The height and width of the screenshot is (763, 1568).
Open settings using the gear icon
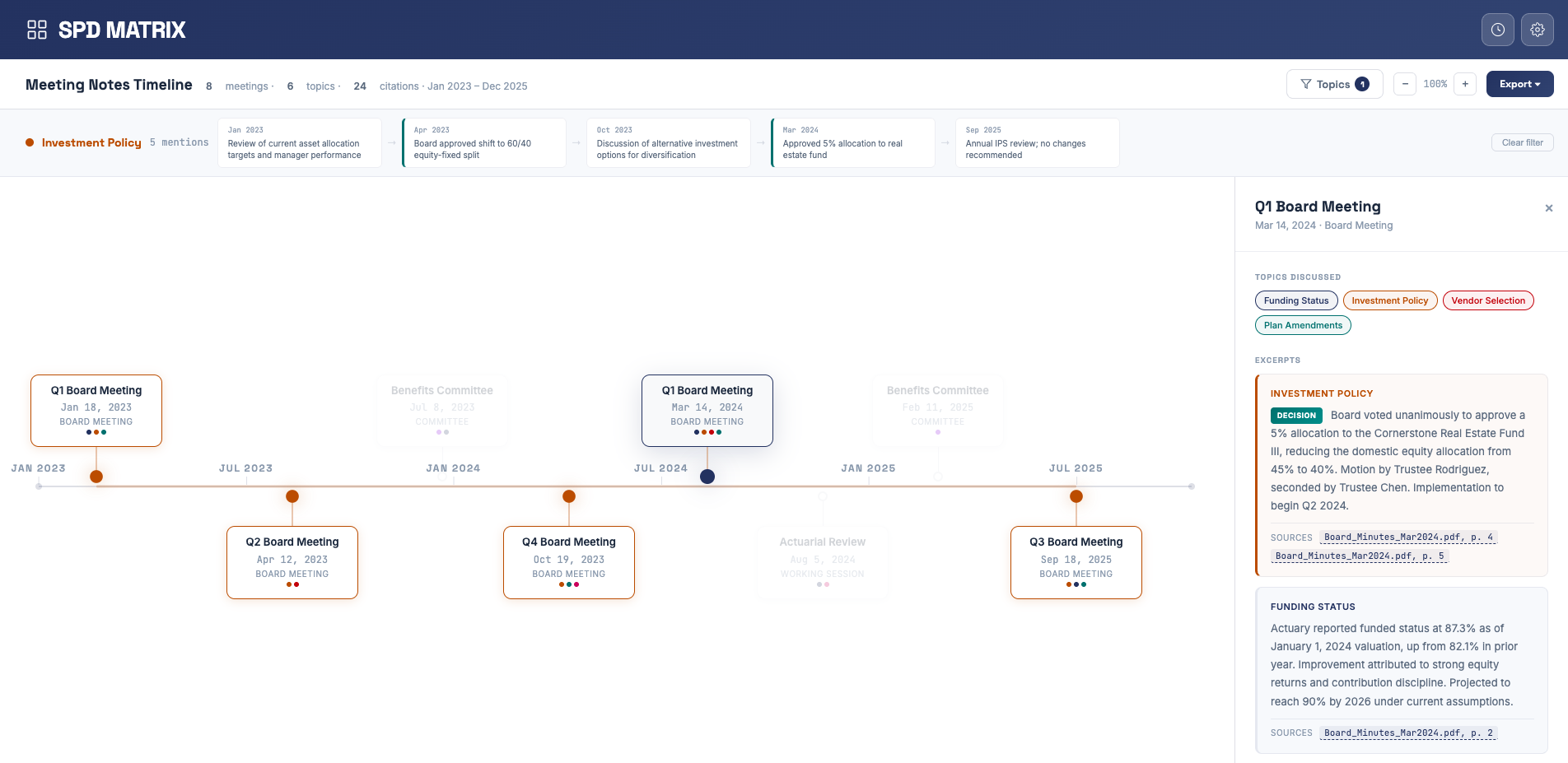[1537, 30]
